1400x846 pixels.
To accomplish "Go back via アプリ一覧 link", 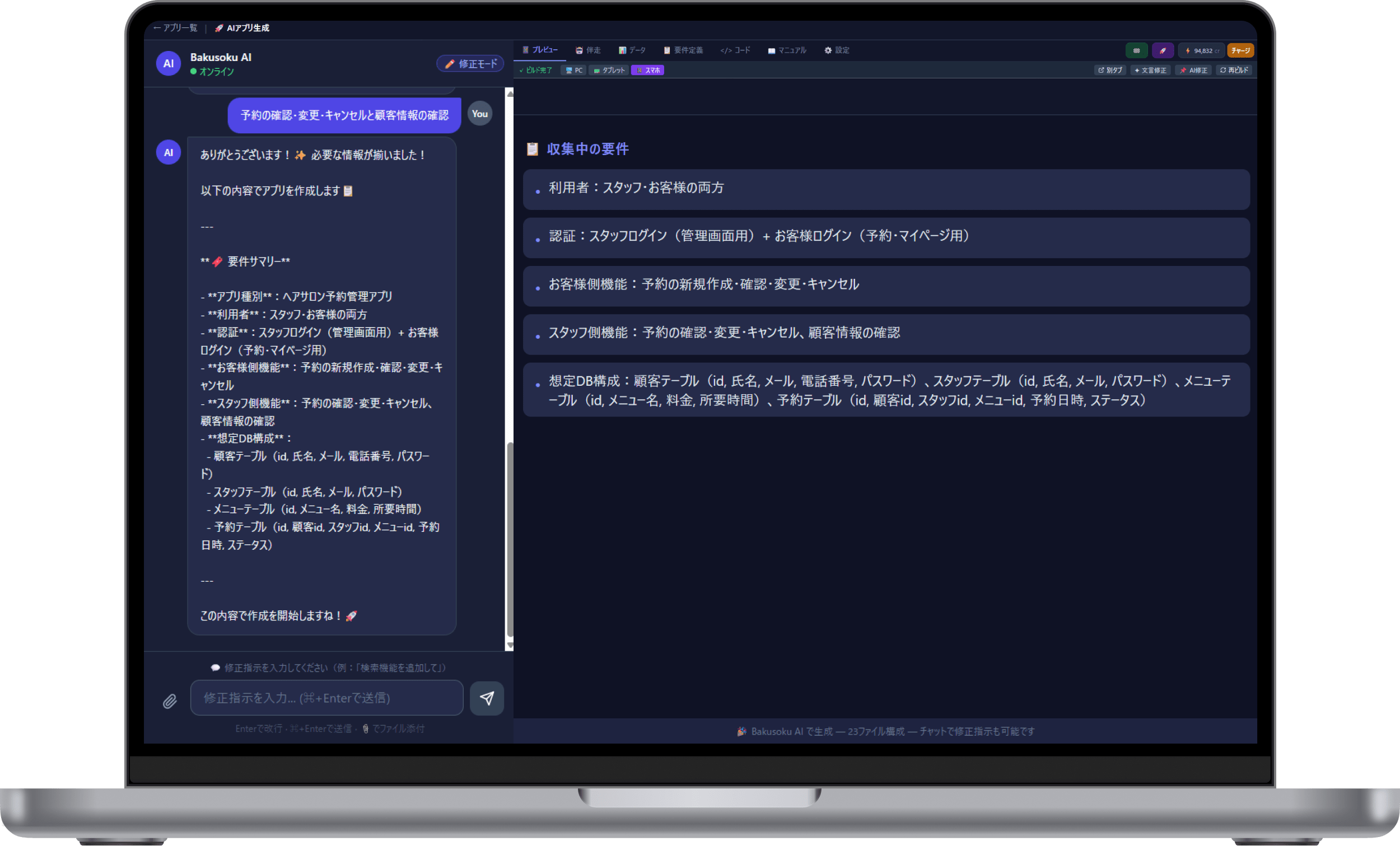I will coord(175,28).
